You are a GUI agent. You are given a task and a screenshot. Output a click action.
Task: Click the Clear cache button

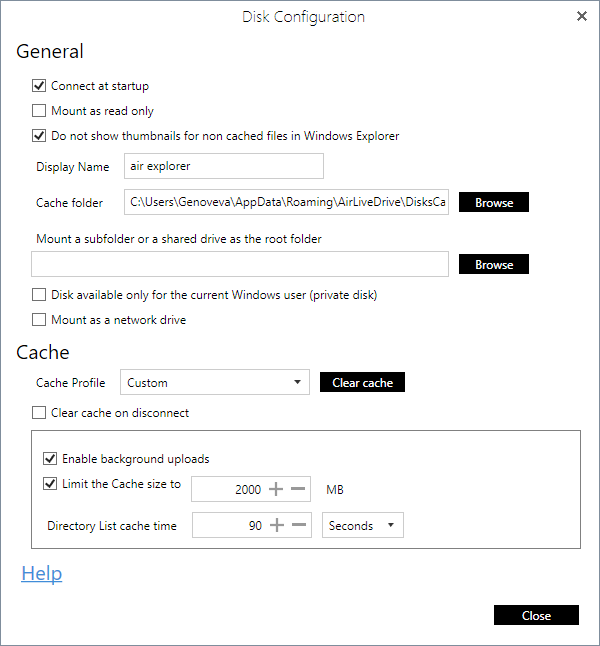[362, 382]
